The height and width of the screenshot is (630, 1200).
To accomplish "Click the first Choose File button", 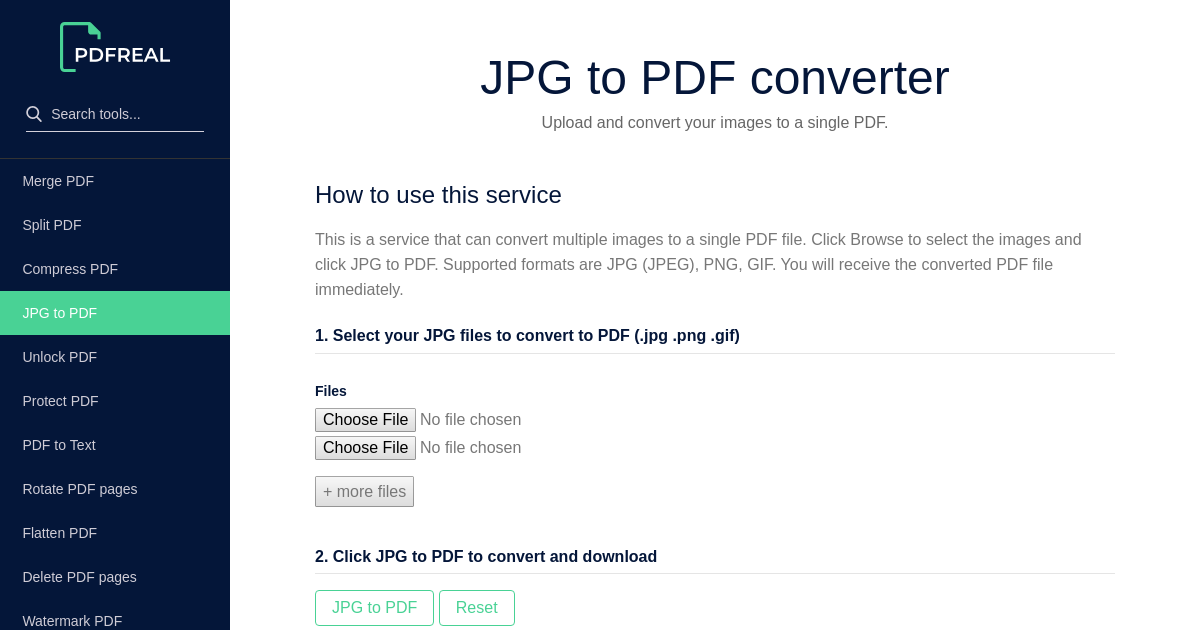I will (365, 420).
